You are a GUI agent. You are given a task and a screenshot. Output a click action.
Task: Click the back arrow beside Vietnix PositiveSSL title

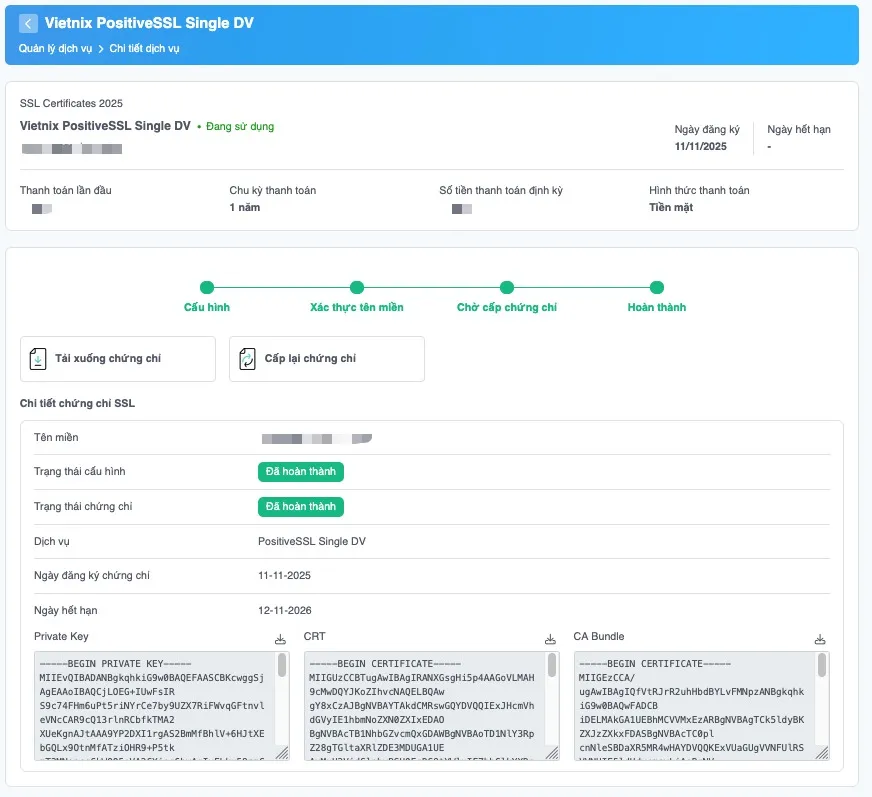28,23
